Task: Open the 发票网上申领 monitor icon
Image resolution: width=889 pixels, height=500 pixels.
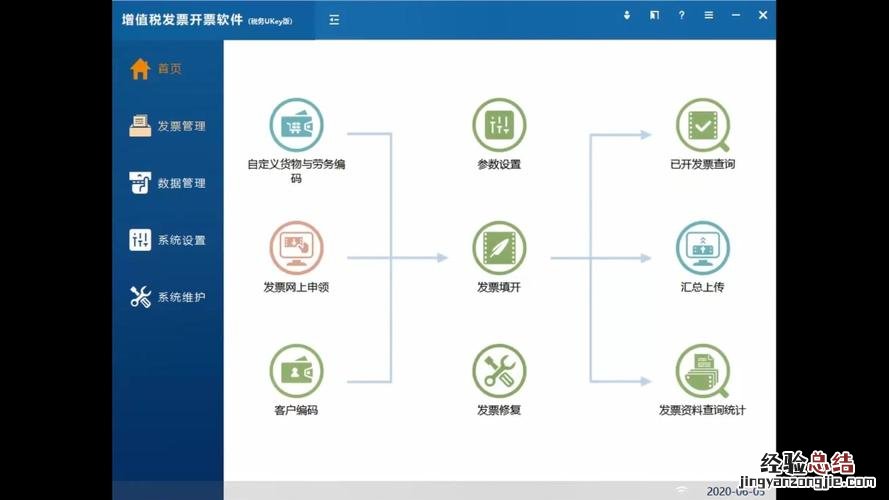Action: 296,248
